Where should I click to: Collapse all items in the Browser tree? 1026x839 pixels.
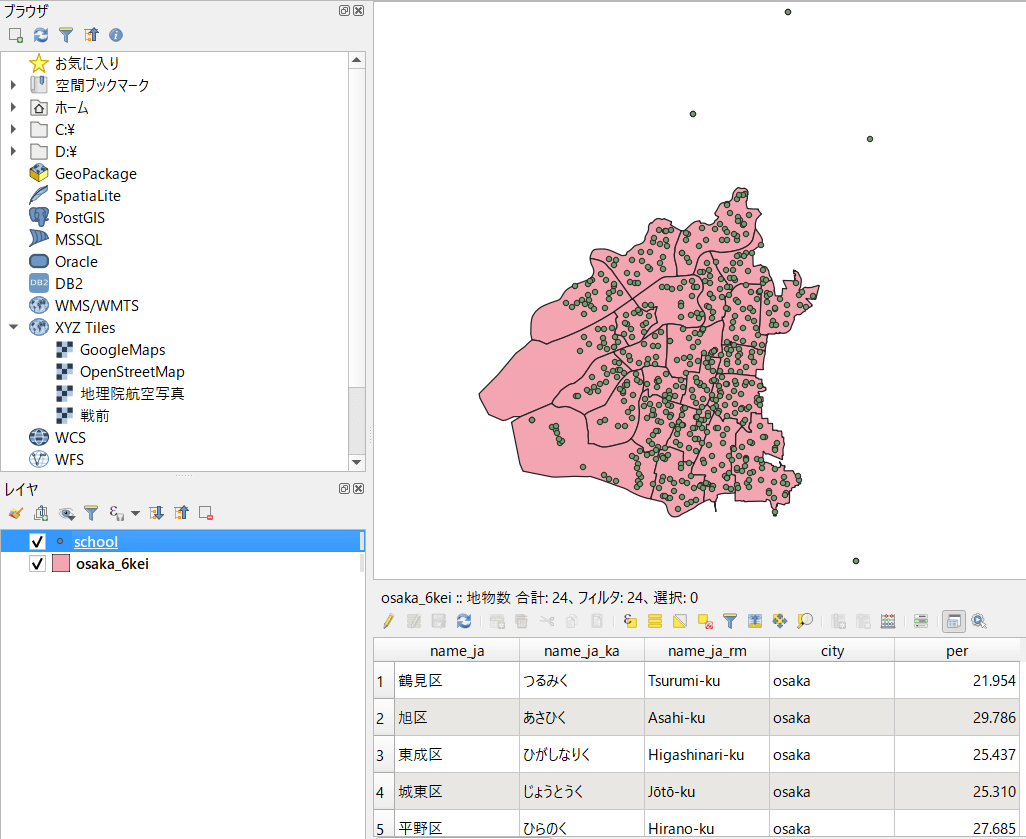pyautogui.click(x=91, y=35)
